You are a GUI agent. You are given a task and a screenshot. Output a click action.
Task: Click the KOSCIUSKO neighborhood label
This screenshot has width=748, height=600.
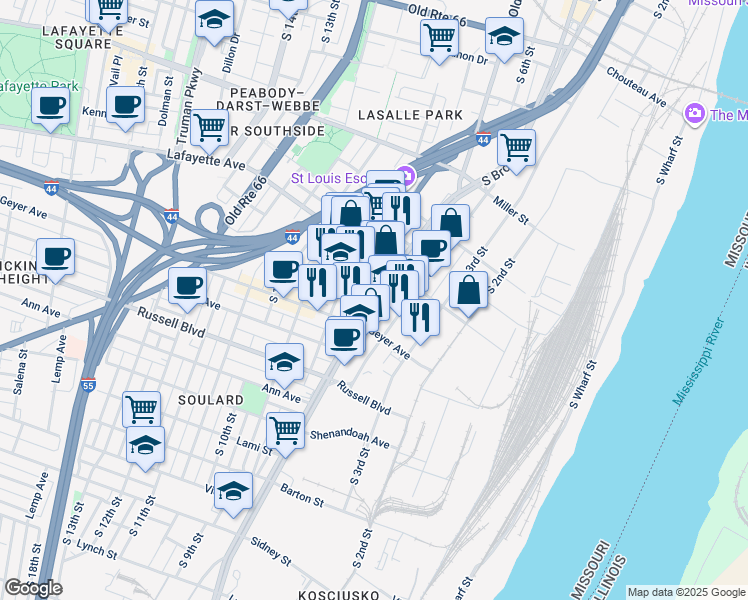pos(338,595)
